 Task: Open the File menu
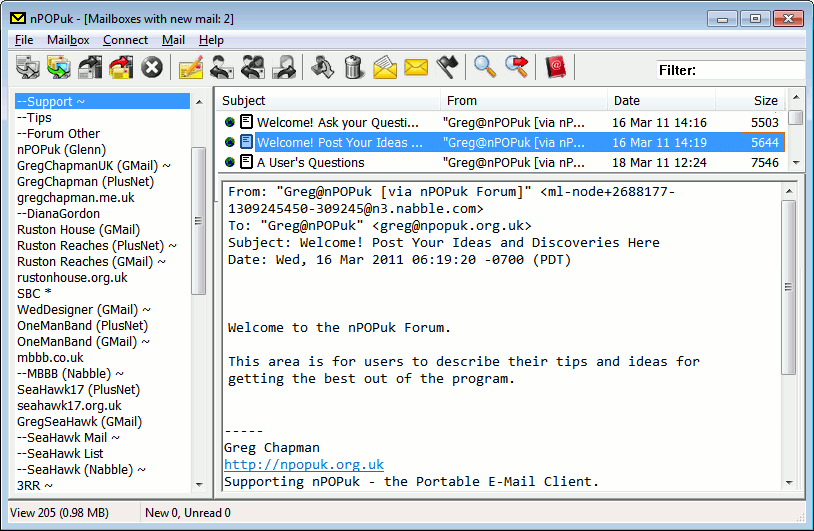pyautogui.click(x=24, y=40)
